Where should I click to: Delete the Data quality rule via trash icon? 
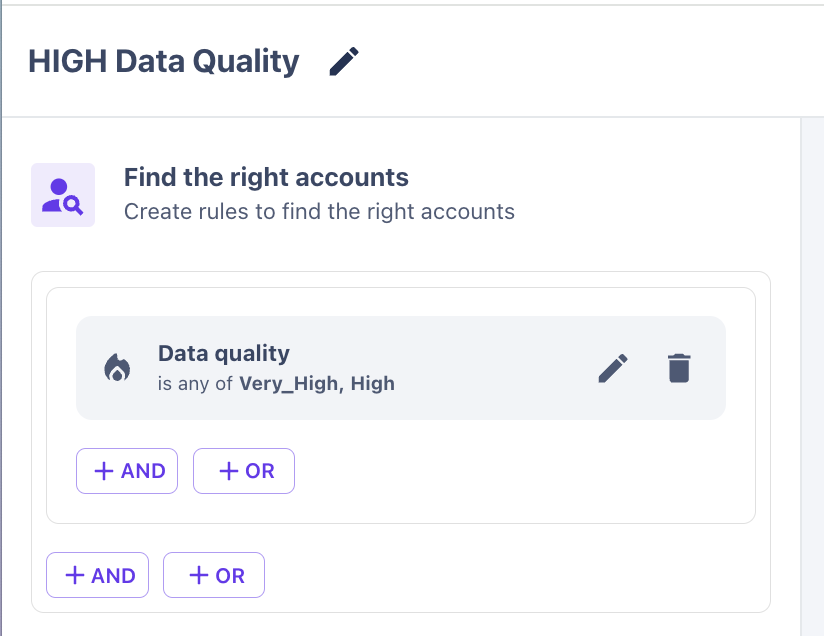click(679, 368)
